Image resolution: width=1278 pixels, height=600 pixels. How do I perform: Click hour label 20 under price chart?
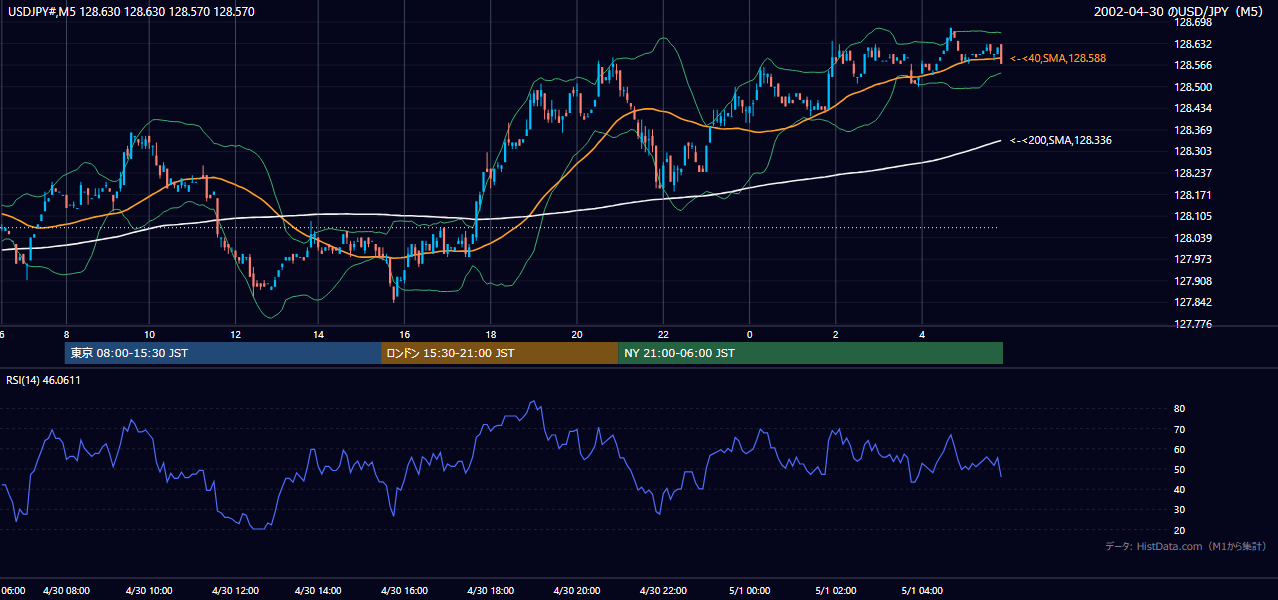pyautogui.click(x=577, y=334)
